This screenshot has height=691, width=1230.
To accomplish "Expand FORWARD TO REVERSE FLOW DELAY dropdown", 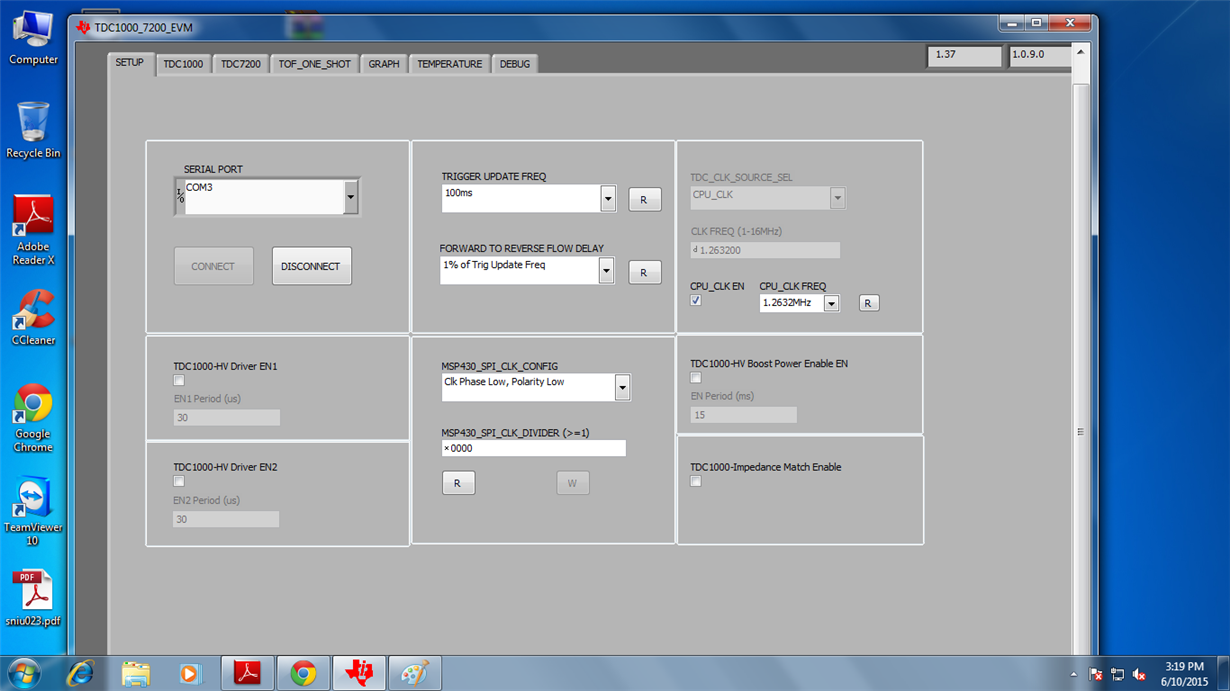I will (606, 270).
